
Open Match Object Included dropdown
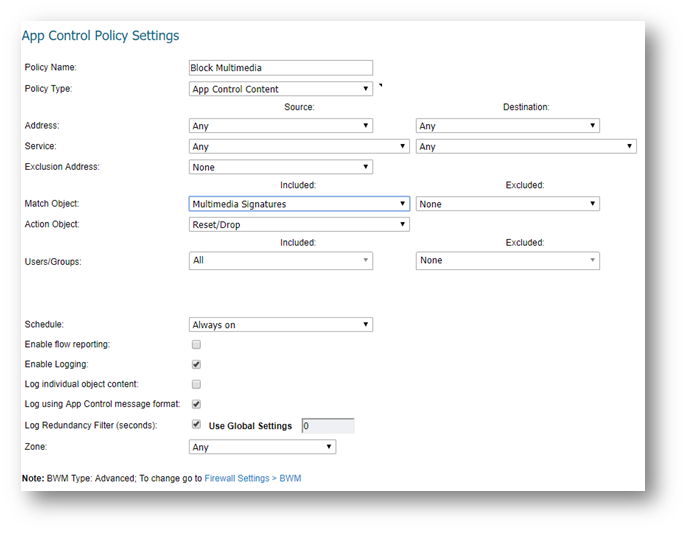[x=299, y=204]
